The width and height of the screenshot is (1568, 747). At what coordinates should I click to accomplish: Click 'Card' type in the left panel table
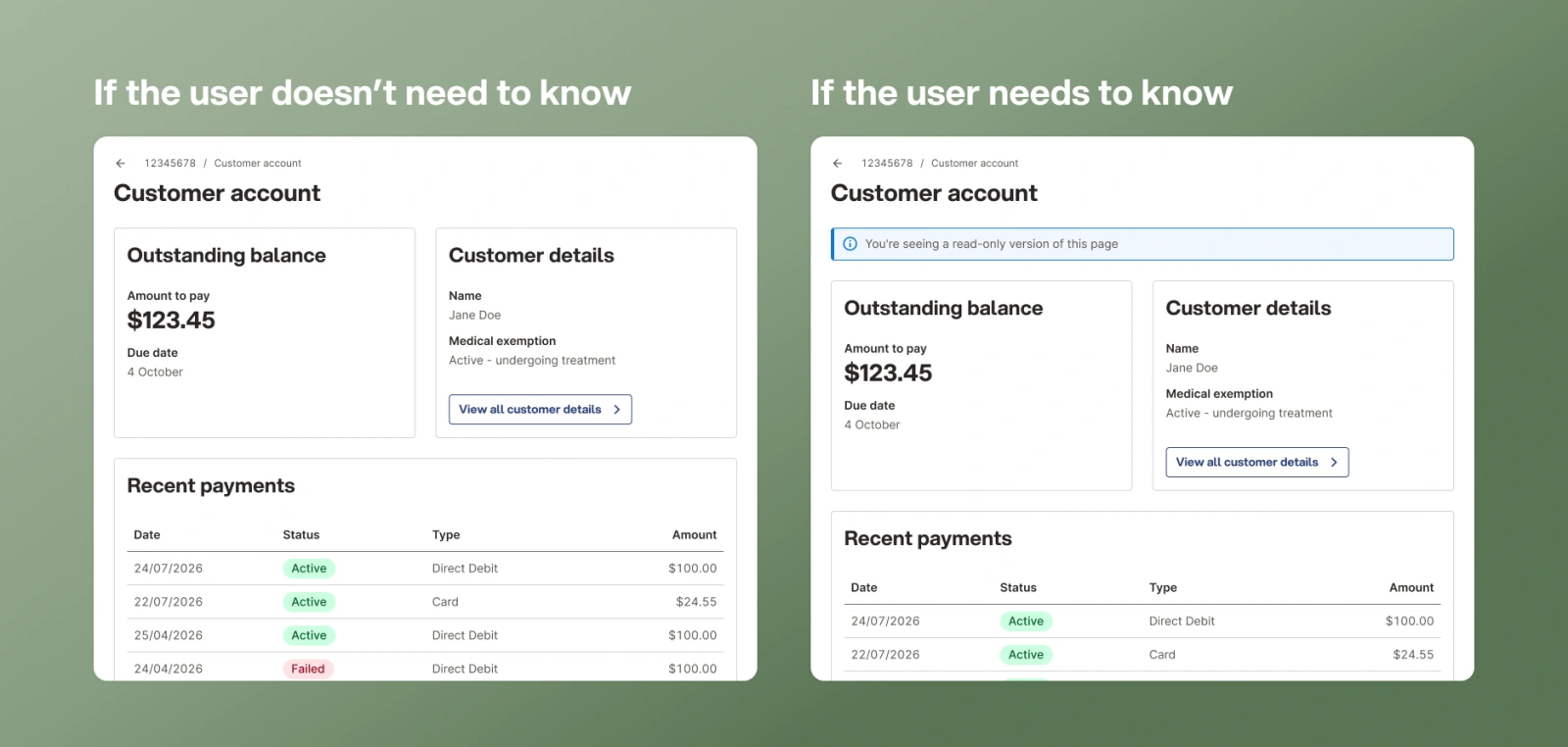tap(445, 602)
